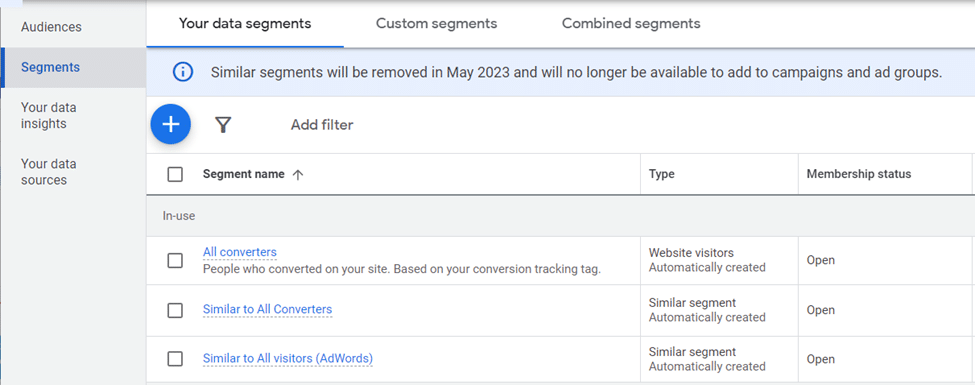Switch to the Custom segments tab
This screenshot has height=385, width=975.
tap(437, 24)
